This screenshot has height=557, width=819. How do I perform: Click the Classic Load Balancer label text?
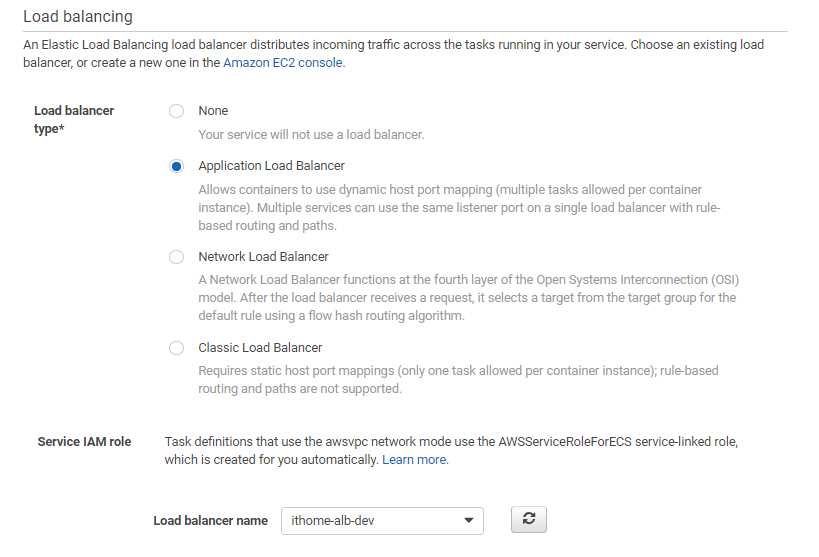tap(260, 347)
